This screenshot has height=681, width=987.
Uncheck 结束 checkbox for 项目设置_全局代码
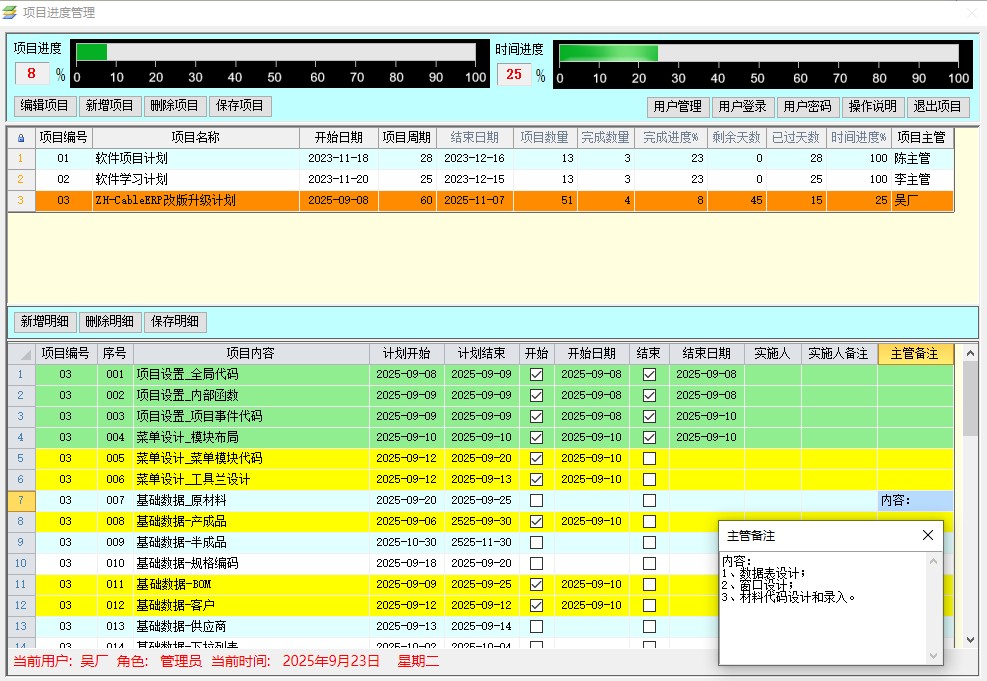[649, 374]
